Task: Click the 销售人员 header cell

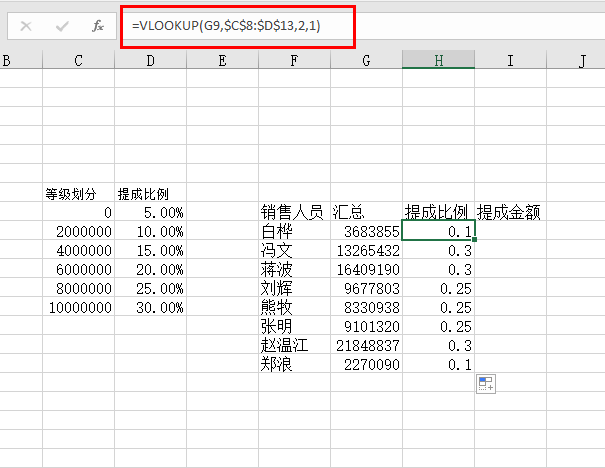Action: (x=293, y=212)
